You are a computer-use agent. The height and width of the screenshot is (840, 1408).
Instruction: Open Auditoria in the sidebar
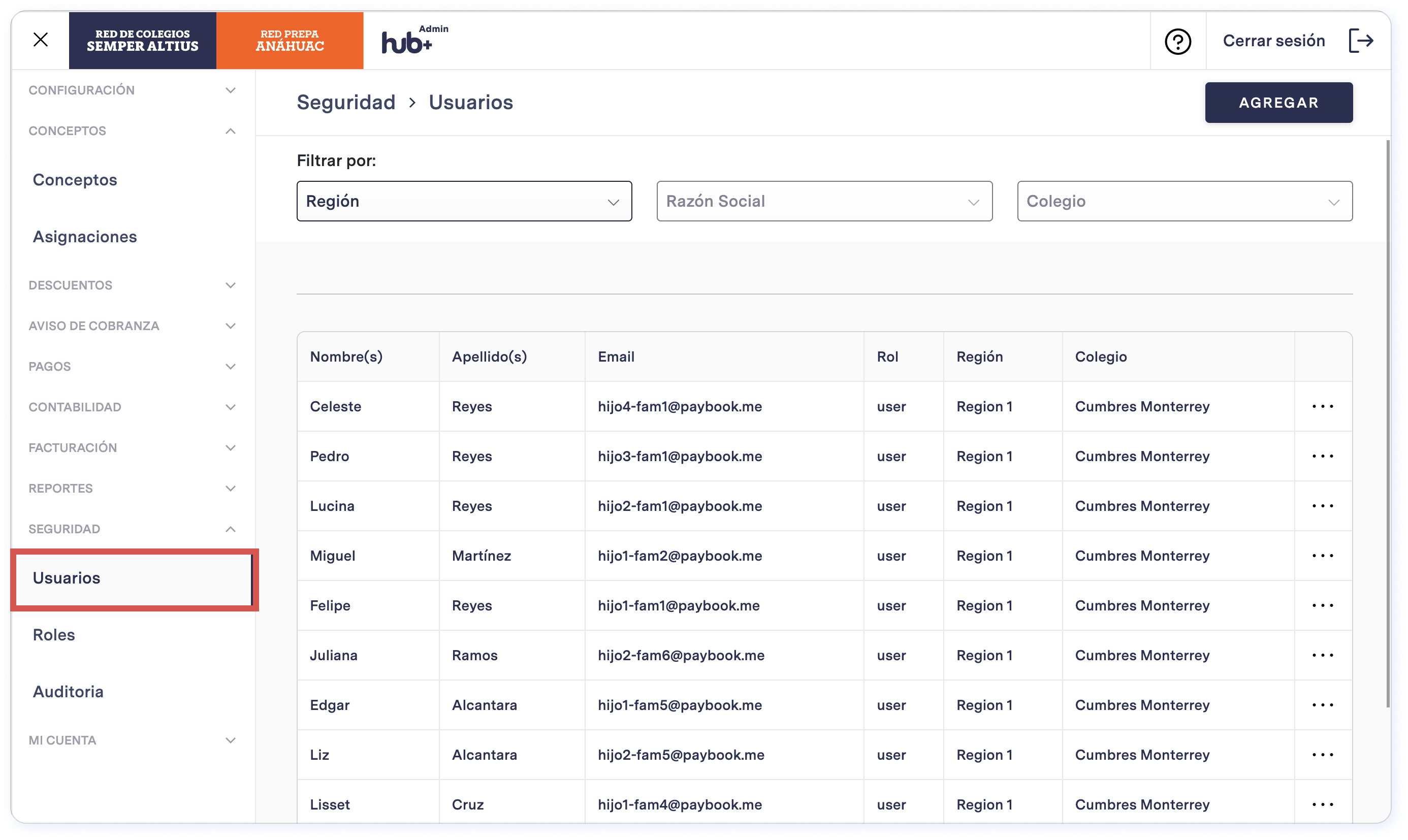pyautogui.click(x=68, y=692)
